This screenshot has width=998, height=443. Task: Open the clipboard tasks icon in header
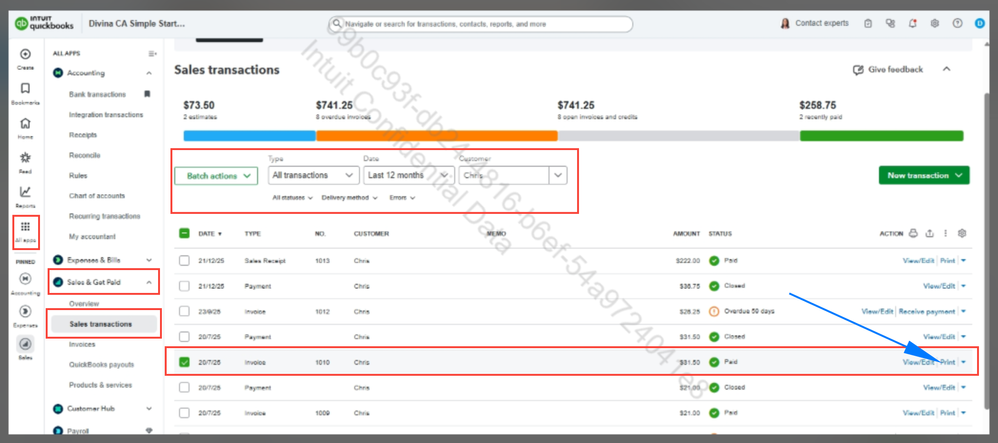[869, 24]
